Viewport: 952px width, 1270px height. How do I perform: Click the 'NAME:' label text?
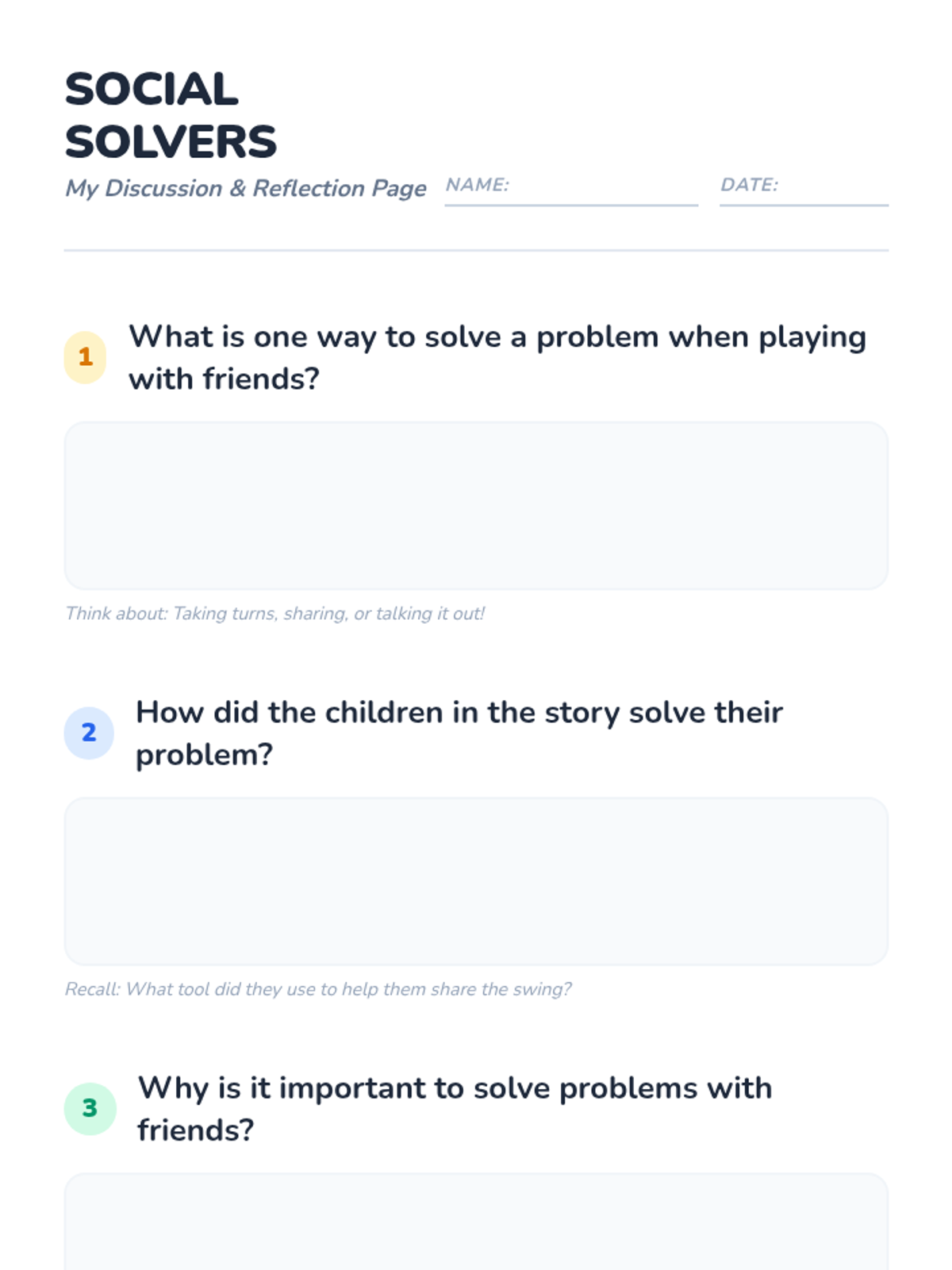point(477,185)
